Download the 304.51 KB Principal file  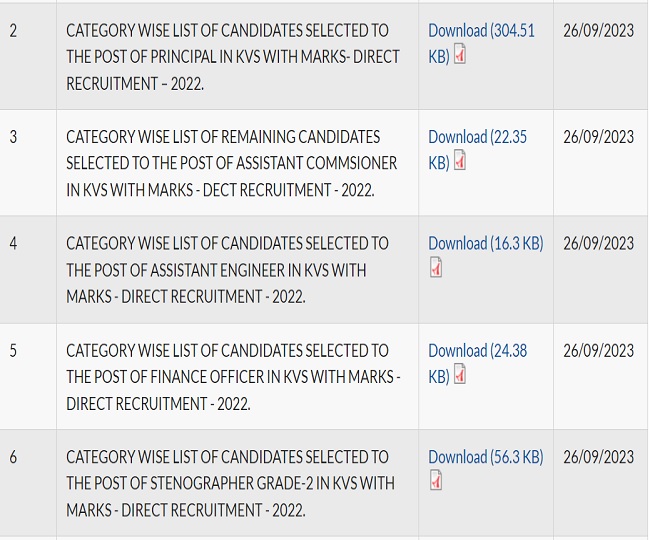tap(481, 32)
